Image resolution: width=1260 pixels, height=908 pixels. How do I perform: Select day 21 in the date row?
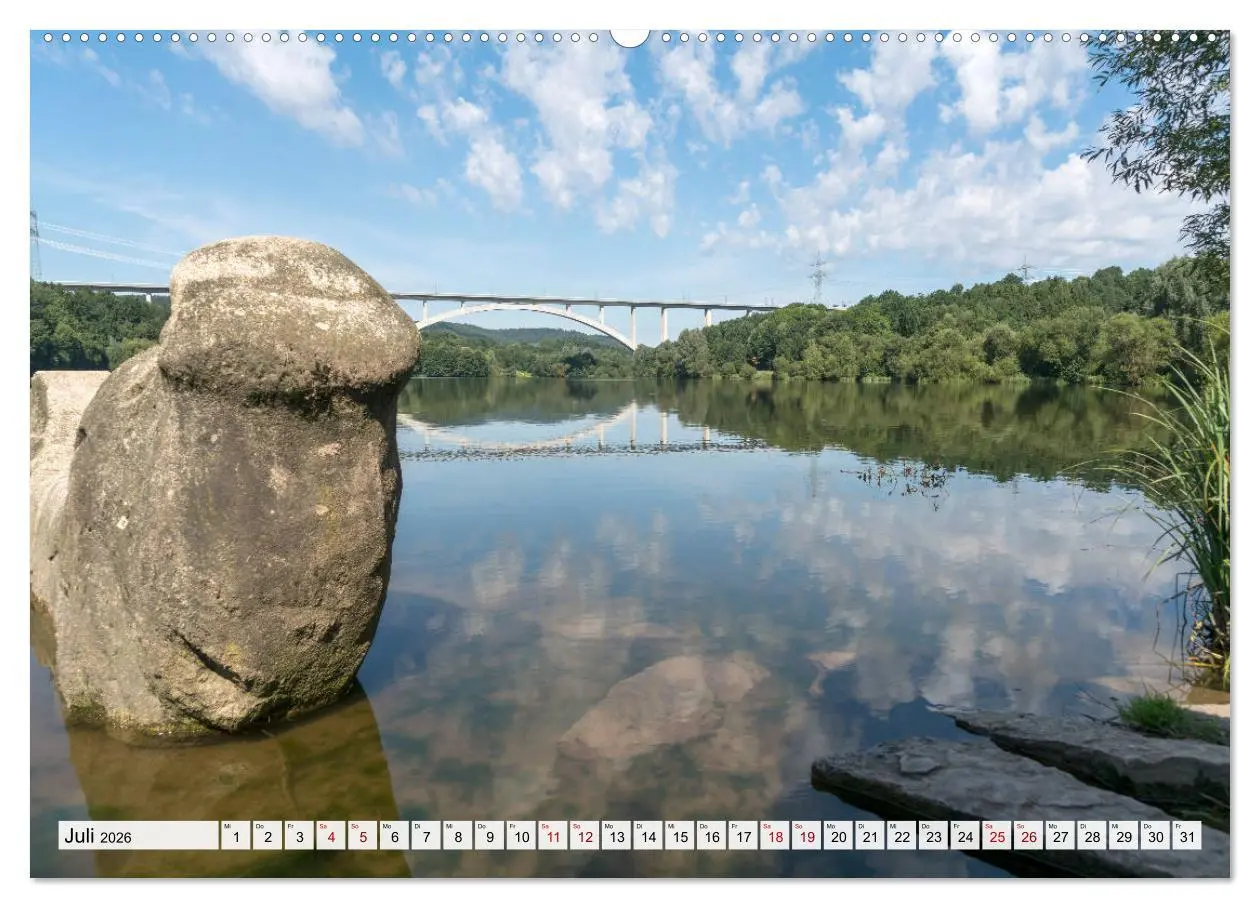(x=869, y=836)
